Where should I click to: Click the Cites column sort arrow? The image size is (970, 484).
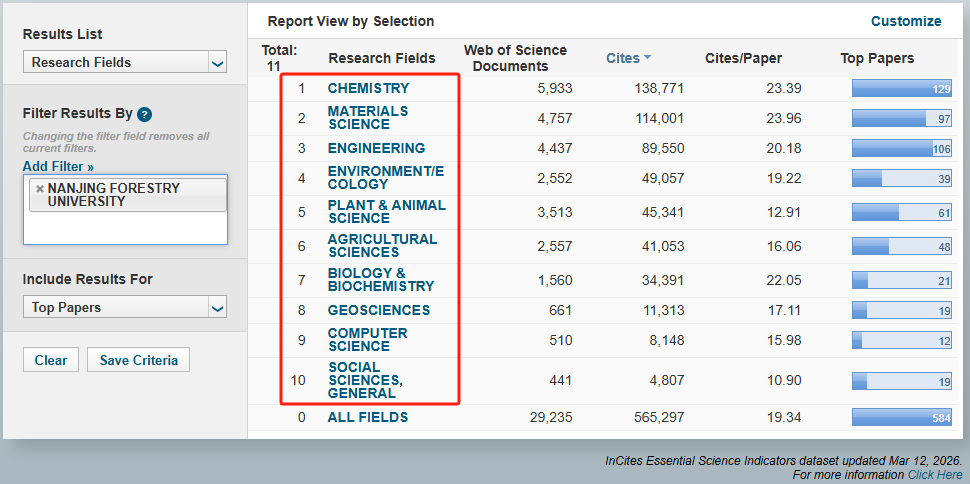647,58
